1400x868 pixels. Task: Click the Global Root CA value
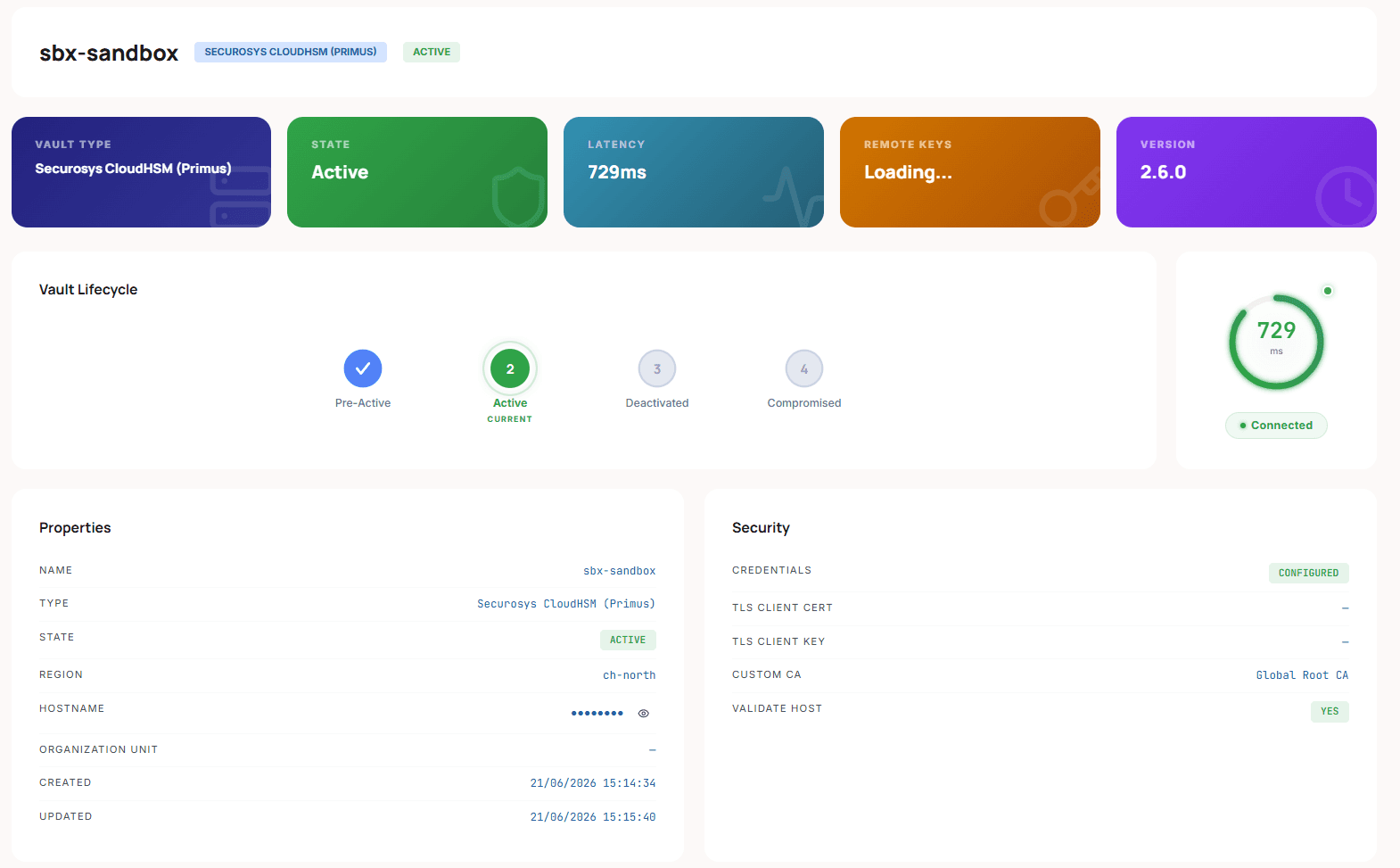click(x=1302, y=675)
